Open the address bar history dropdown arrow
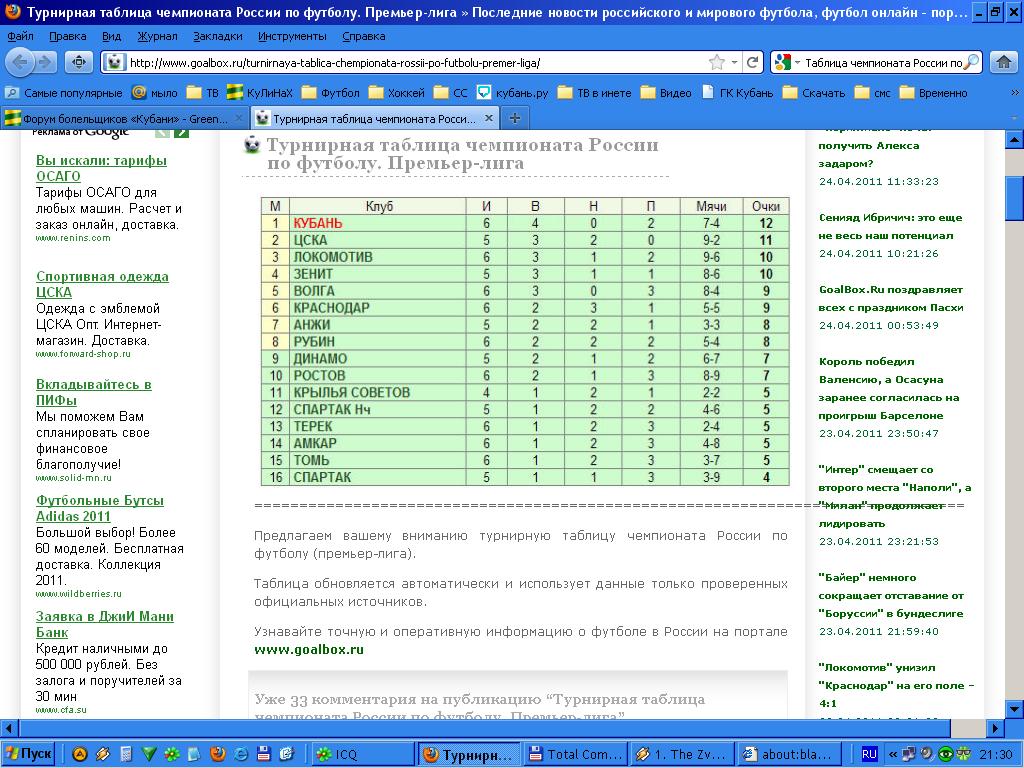Screen dimensions: 1024x768 pos(735,63)
